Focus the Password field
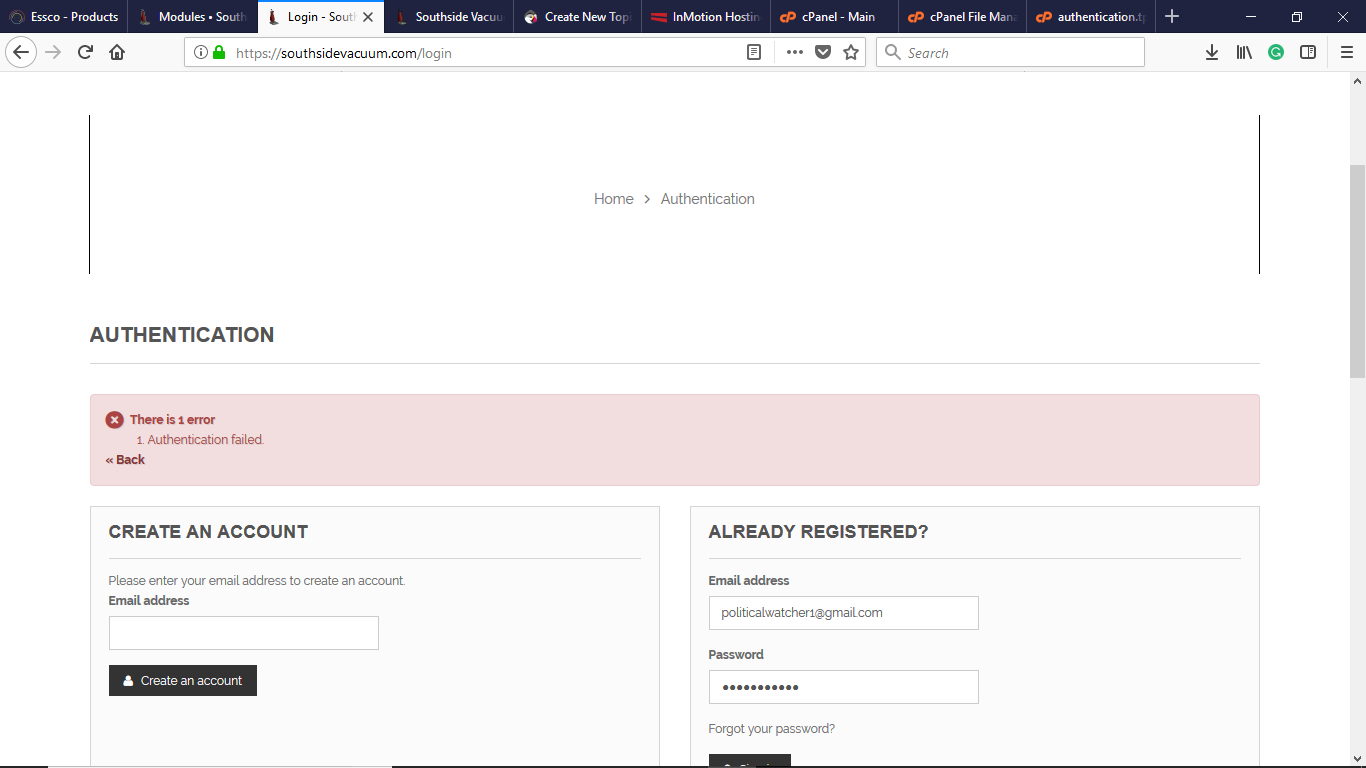Image resolution: width=1366 pixels, height=768 pixels. [844, 687]
